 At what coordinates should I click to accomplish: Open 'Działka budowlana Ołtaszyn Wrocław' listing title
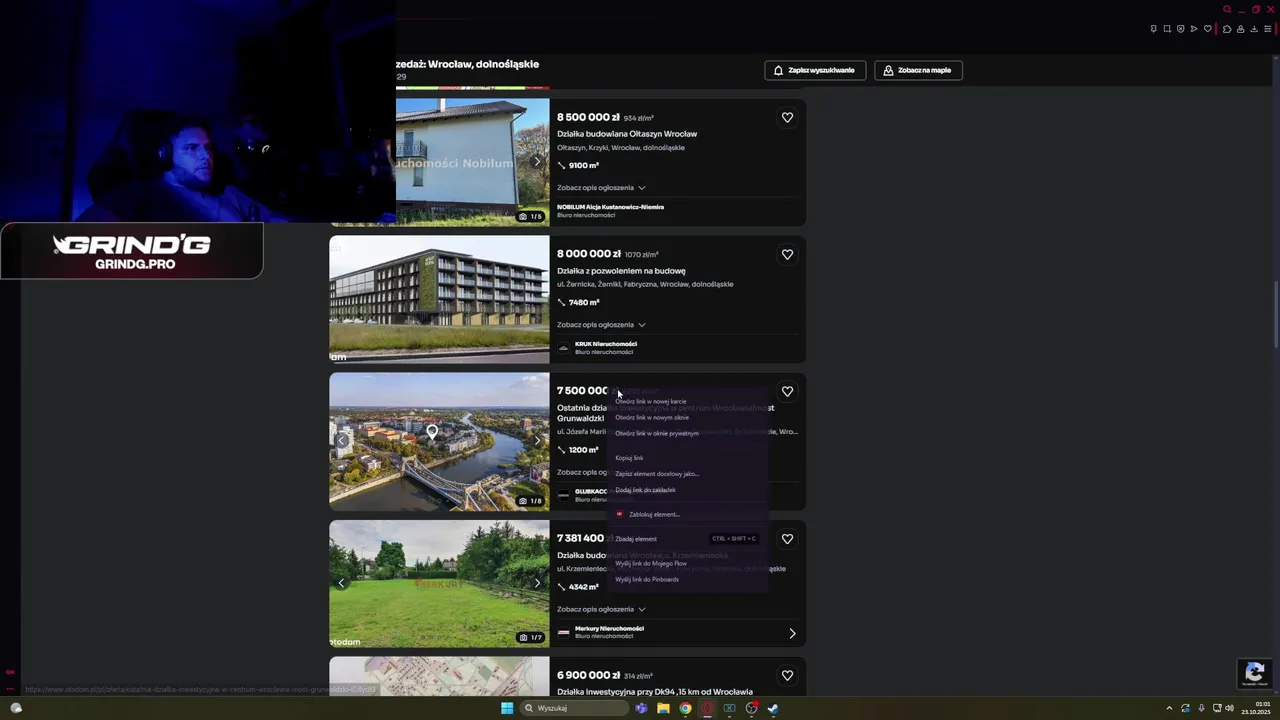627,134
